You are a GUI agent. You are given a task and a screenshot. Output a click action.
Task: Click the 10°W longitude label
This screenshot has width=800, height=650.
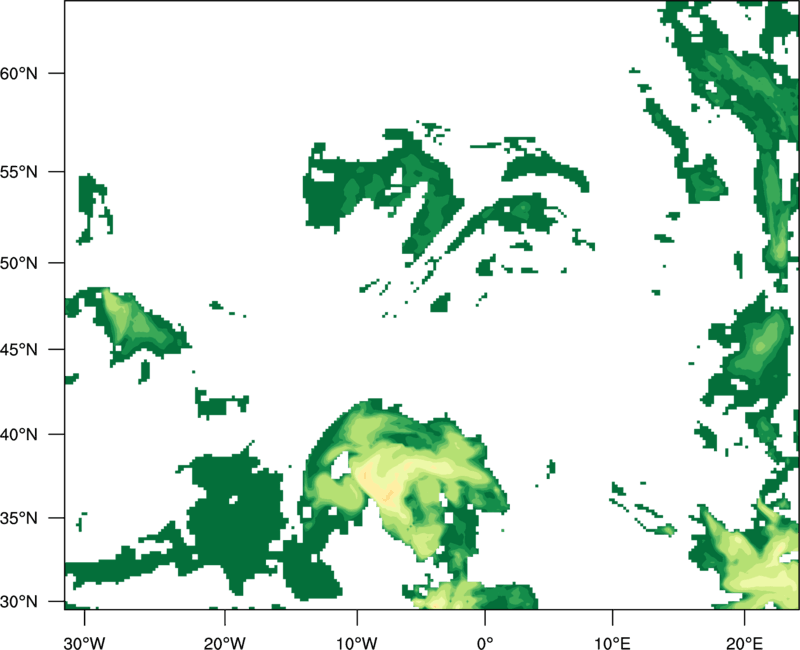357,643
